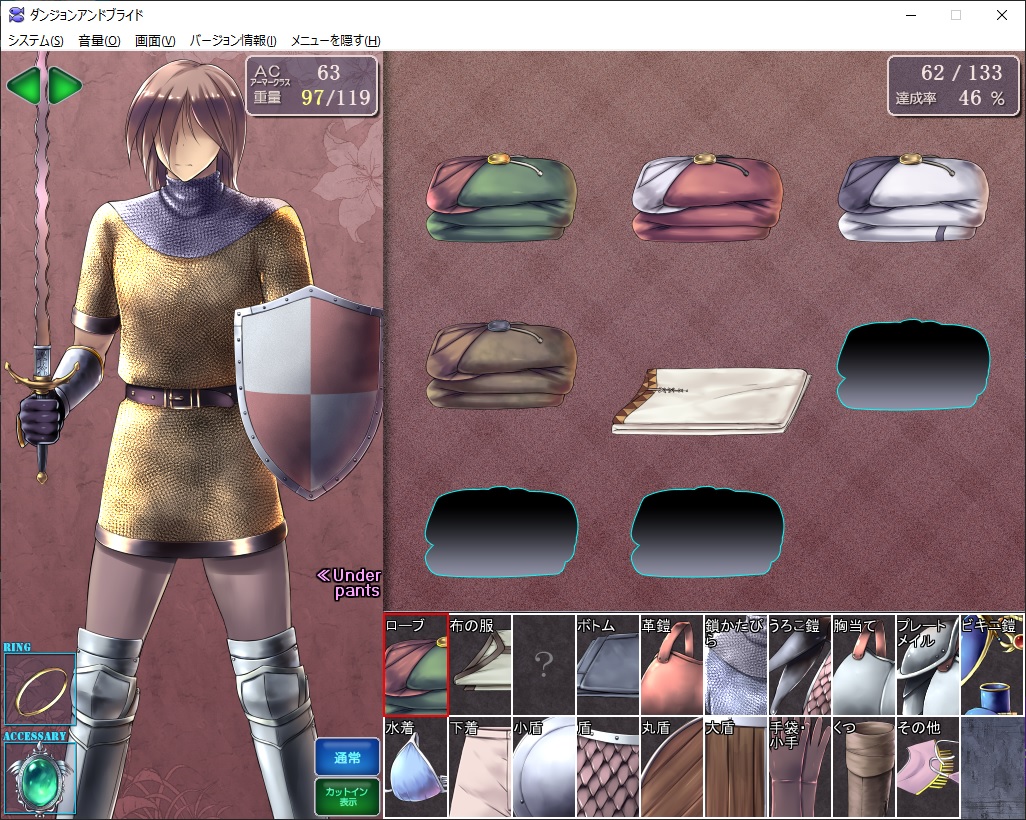Click メニューを隠す(H) menu item

point(336,41)
